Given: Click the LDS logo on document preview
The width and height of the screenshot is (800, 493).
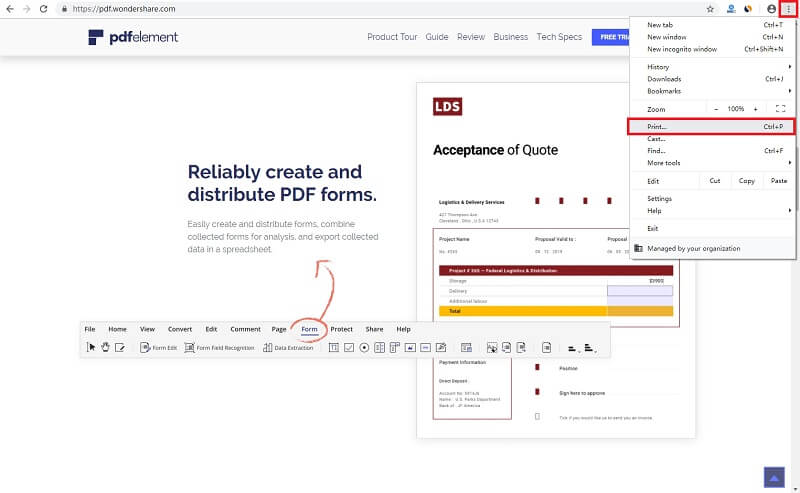Looking at the screenshot, I should pyautogui.click(x=447, y=107).
